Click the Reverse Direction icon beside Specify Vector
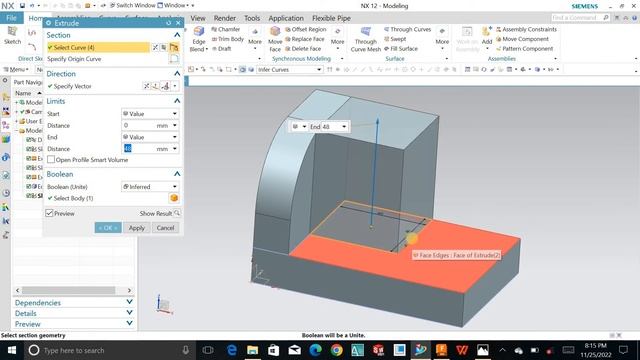The image size is (640, 360). 147,86
